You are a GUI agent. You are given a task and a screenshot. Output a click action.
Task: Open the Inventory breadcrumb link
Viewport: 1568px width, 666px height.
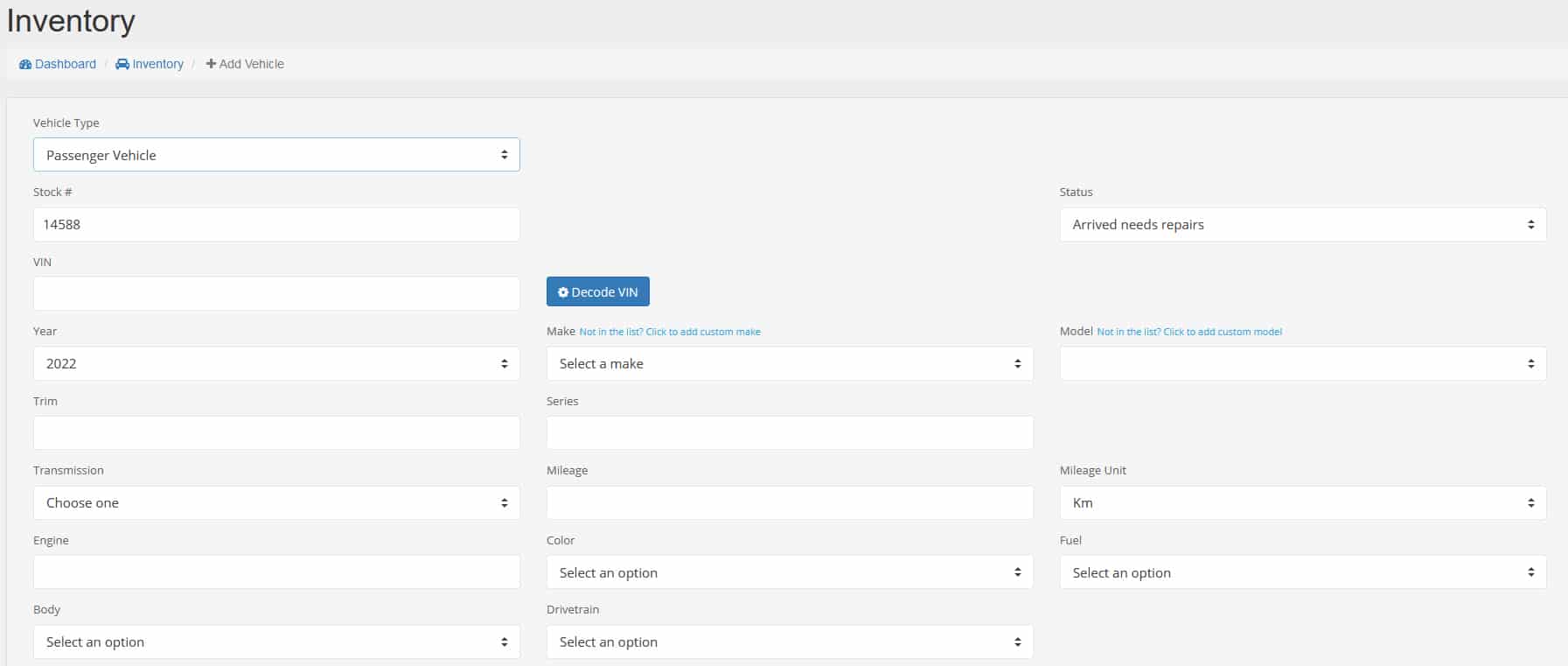pyautogui.click(x=150, y=64)
